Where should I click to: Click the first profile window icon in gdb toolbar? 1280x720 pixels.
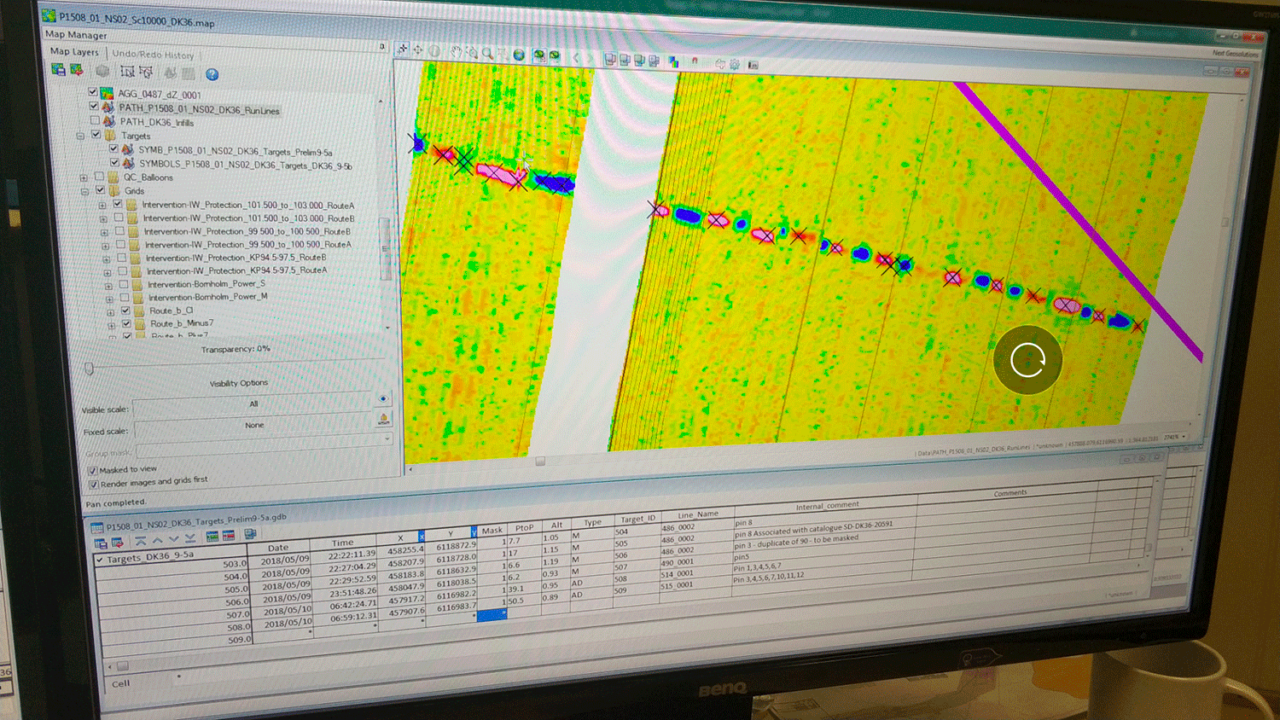coord(212,536)
